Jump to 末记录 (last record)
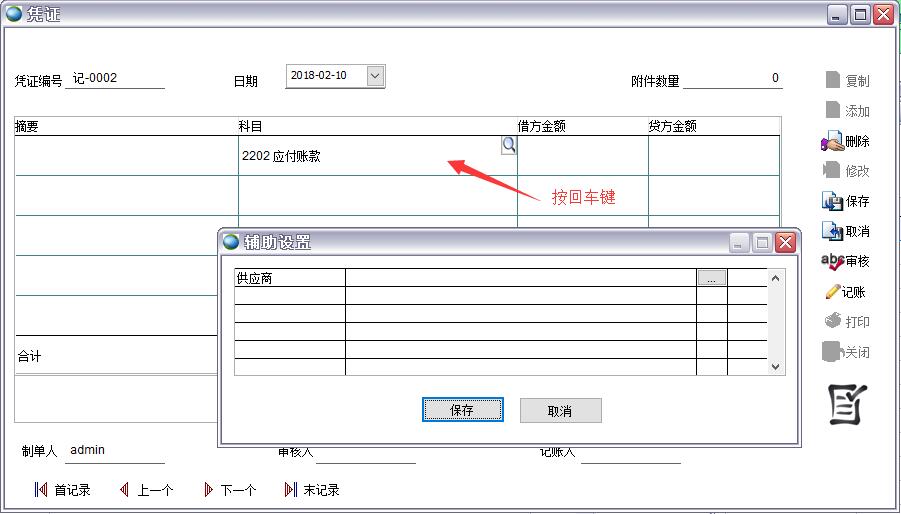Viewport: 901px width, 514px height. click(291, 490)
